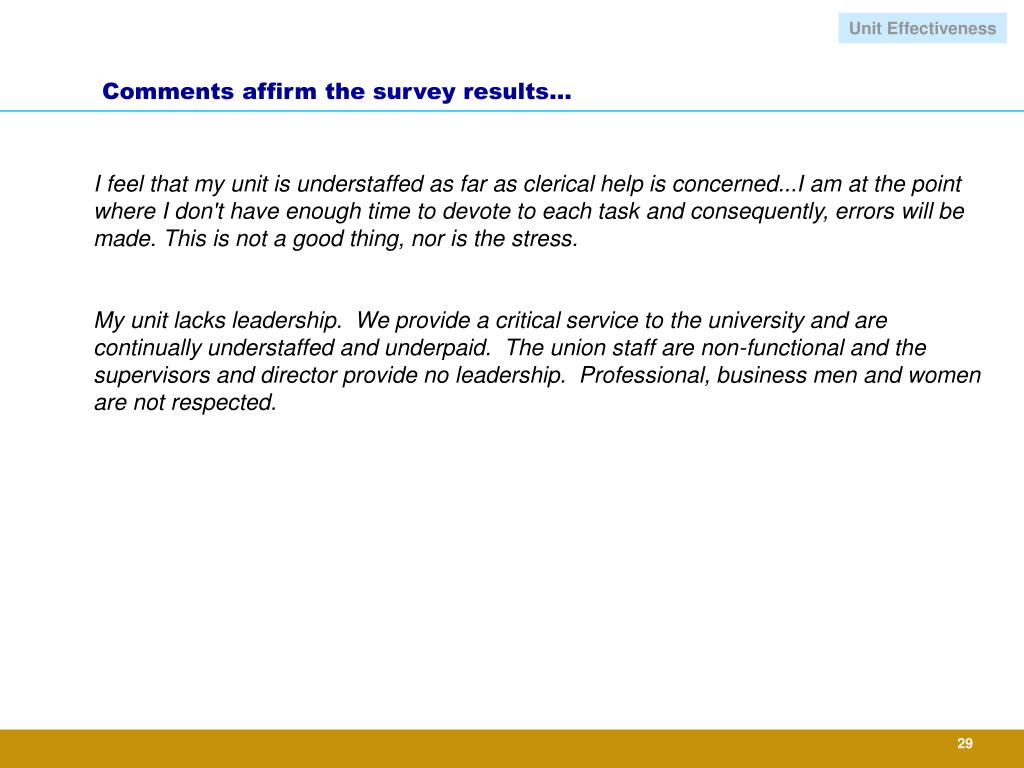Click page number 29 in footer
The image size is (1024, 768).
click(x=965, y=743)
